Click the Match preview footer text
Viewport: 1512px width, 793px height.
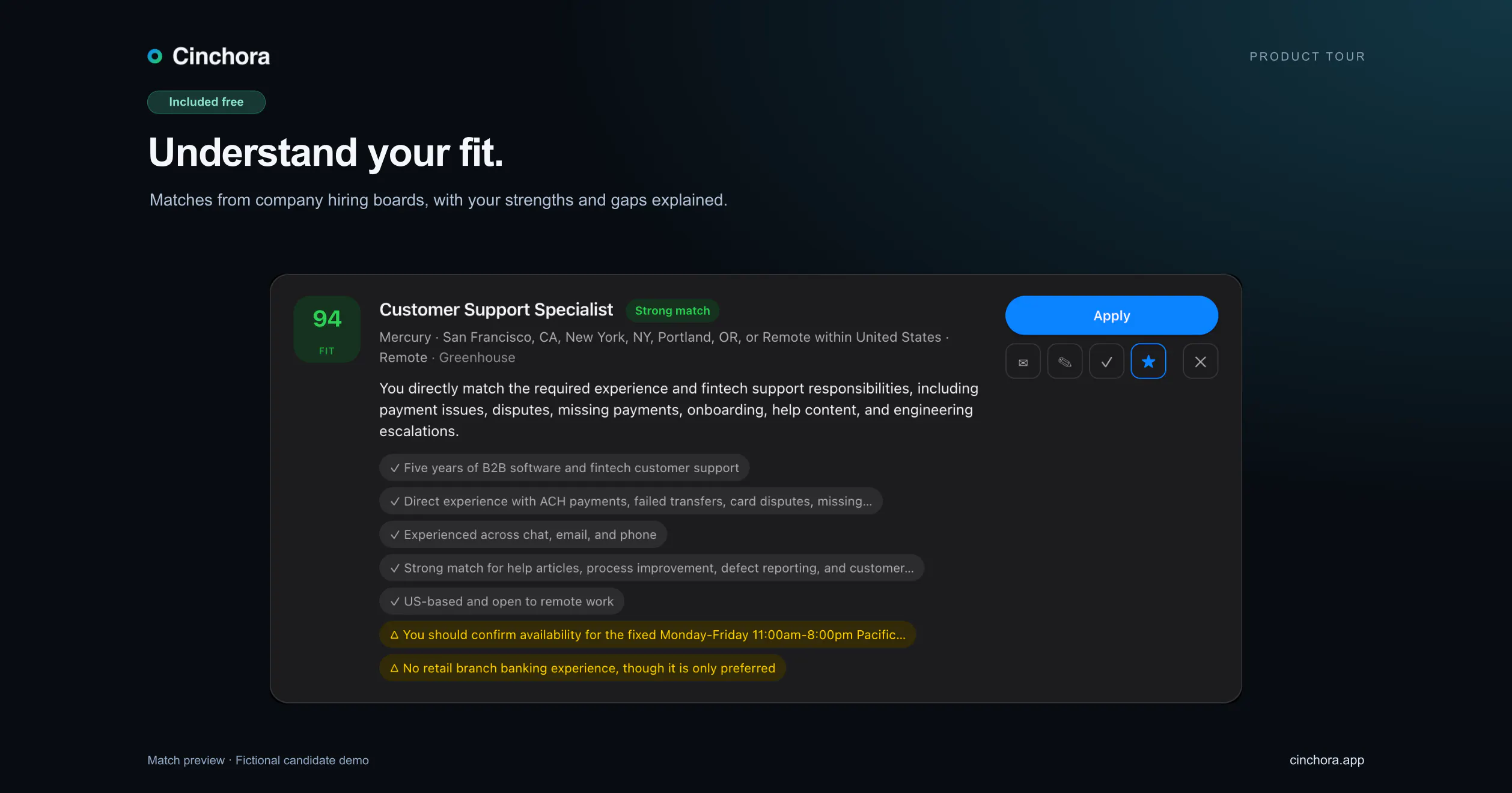coord(258,760)
